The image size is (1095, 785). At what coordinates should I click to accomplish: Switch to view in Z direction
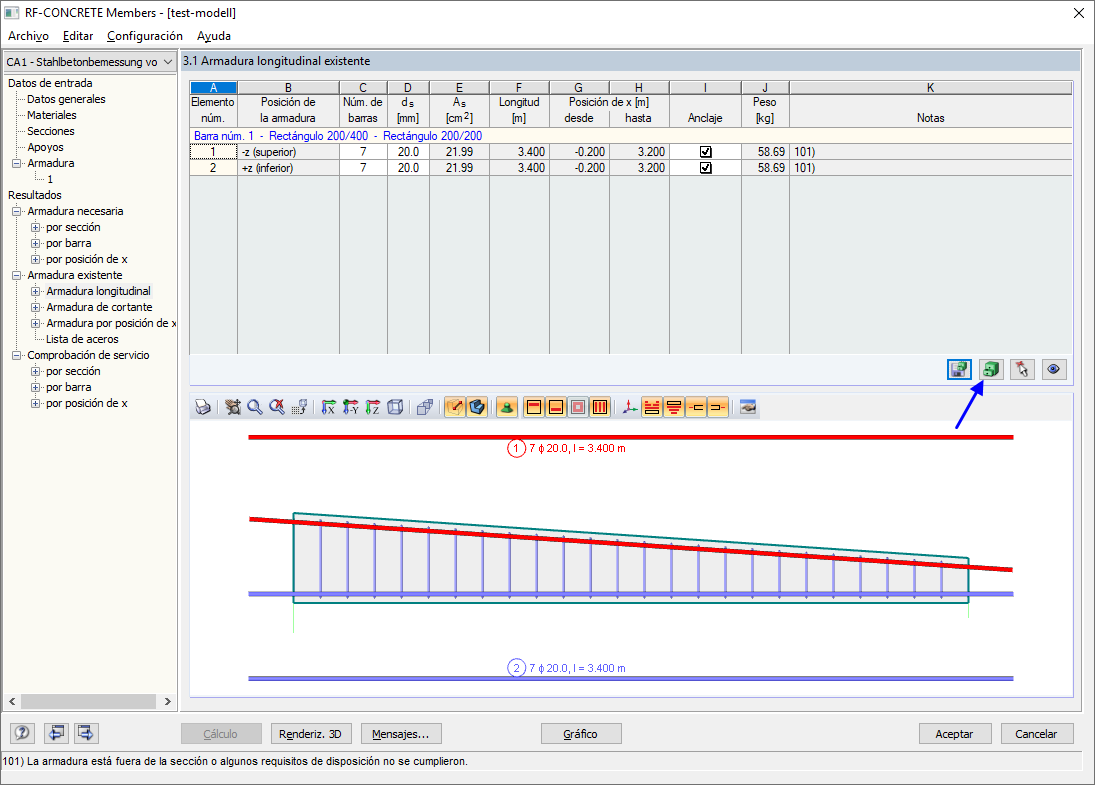(x=373, y=407)
